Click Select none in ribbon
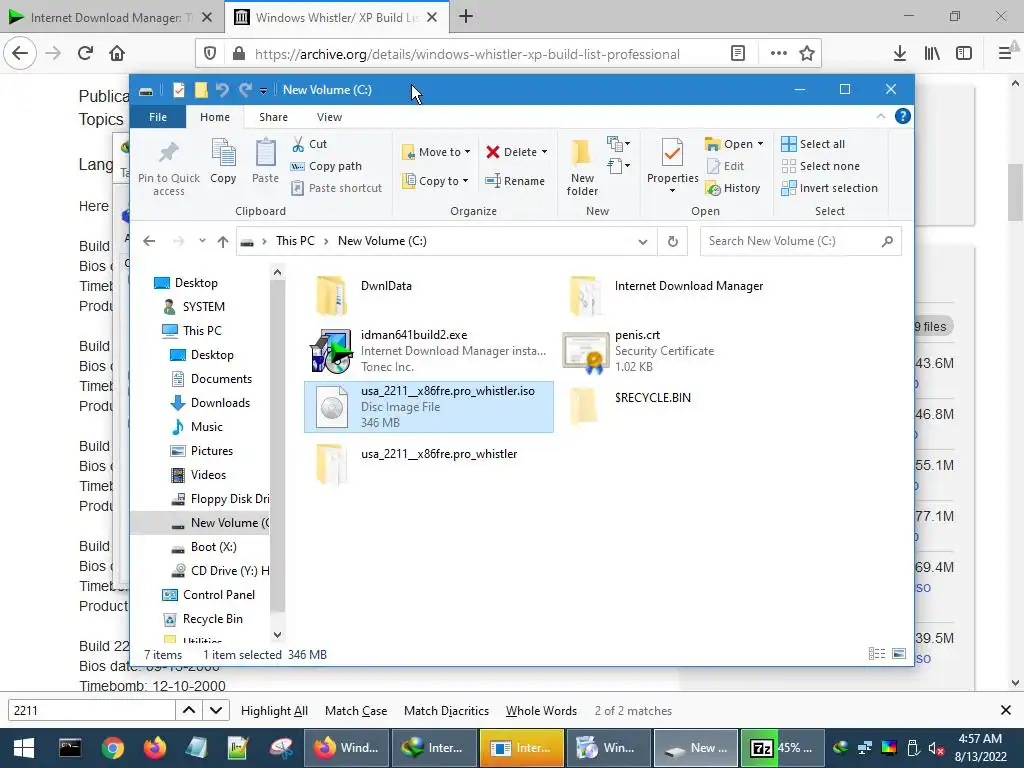This screenshot has width=1024, height=768. 820,166
